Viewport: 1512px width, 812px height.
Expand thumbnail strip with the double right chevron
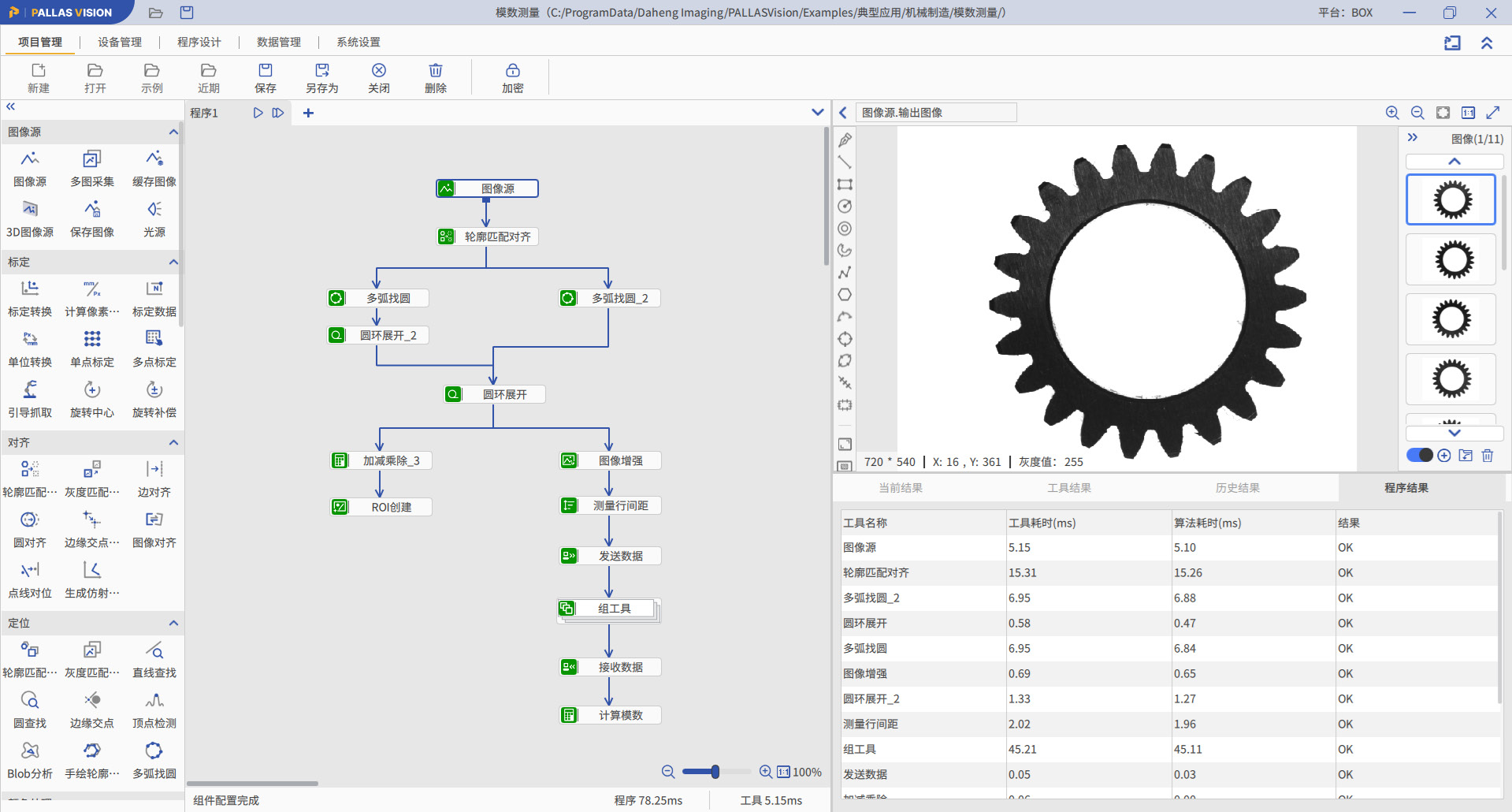(x=1413, y=137)
